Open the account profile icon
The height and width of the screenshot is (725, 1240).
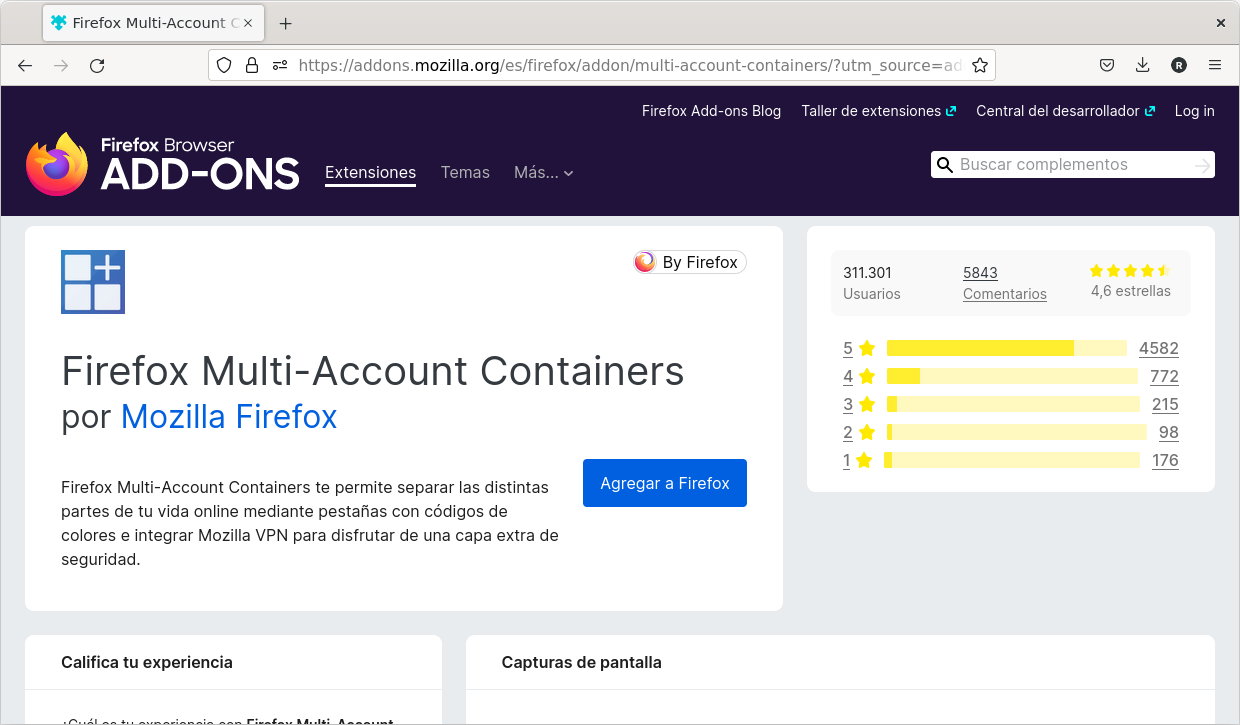point(1178,65)
